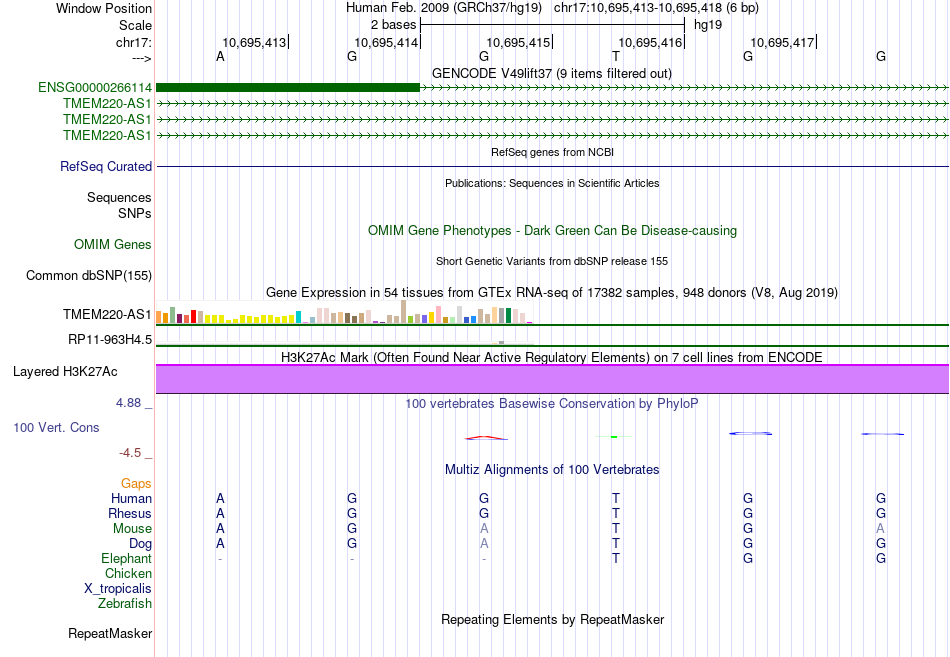The height and width of the screenshot is (657, 950).
Task: Click the red PhyloP conservation mark
Action: (x=486, y=438)
